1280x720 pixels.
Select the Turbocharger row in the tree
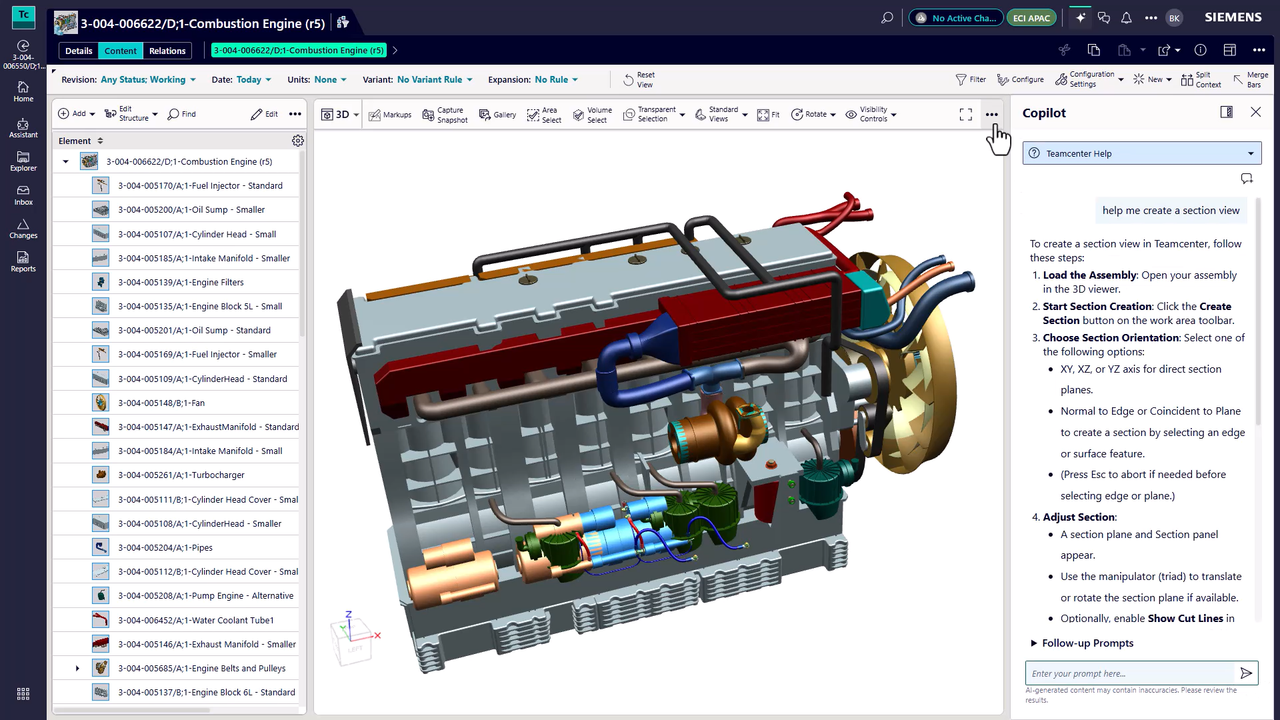pyautogui.click(x=176, y=475)
